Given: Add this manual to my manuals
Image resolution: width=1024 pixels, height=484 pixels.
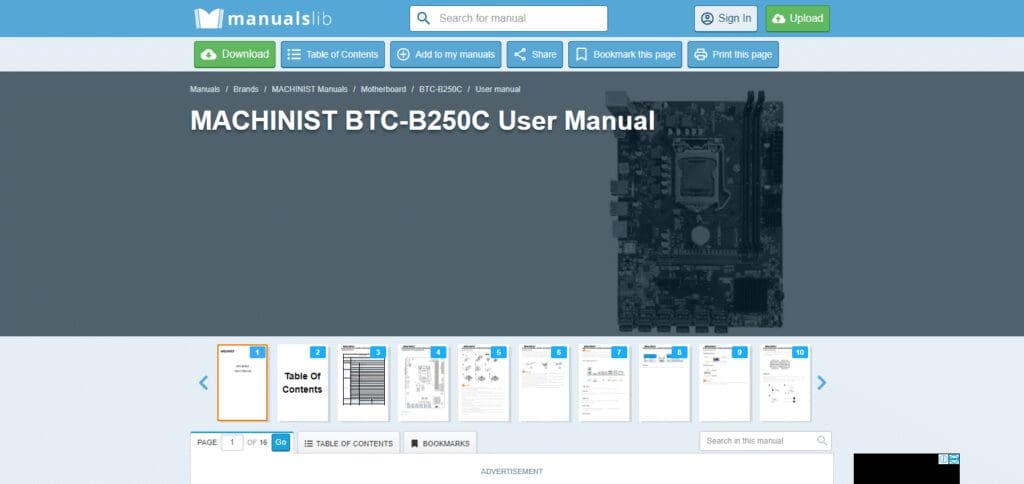Looking at the screenshot, I should coord(445,54).
